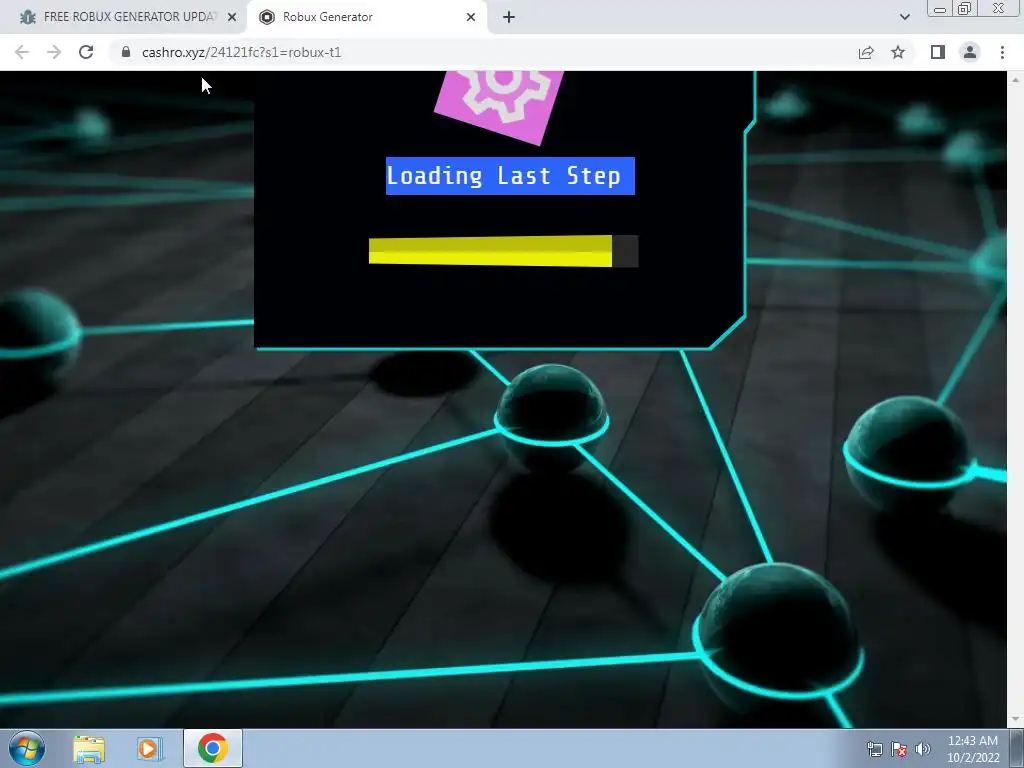Viewport: 1024px width, 768px height.
Task: Click the pink gear icon
Action: pos(500,104)
